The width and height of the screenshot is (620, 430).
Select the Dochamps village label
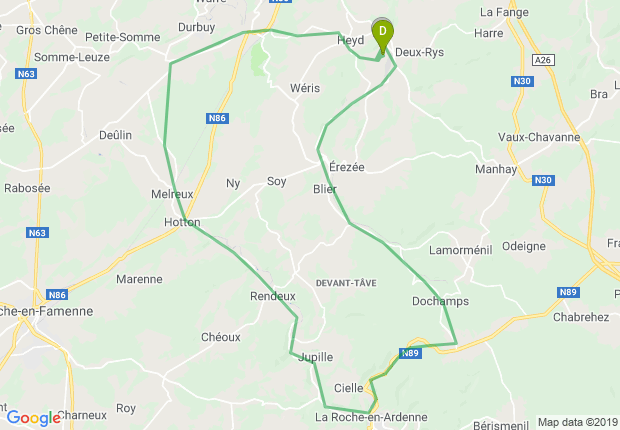pyautogui.click(x=440, y=301)
